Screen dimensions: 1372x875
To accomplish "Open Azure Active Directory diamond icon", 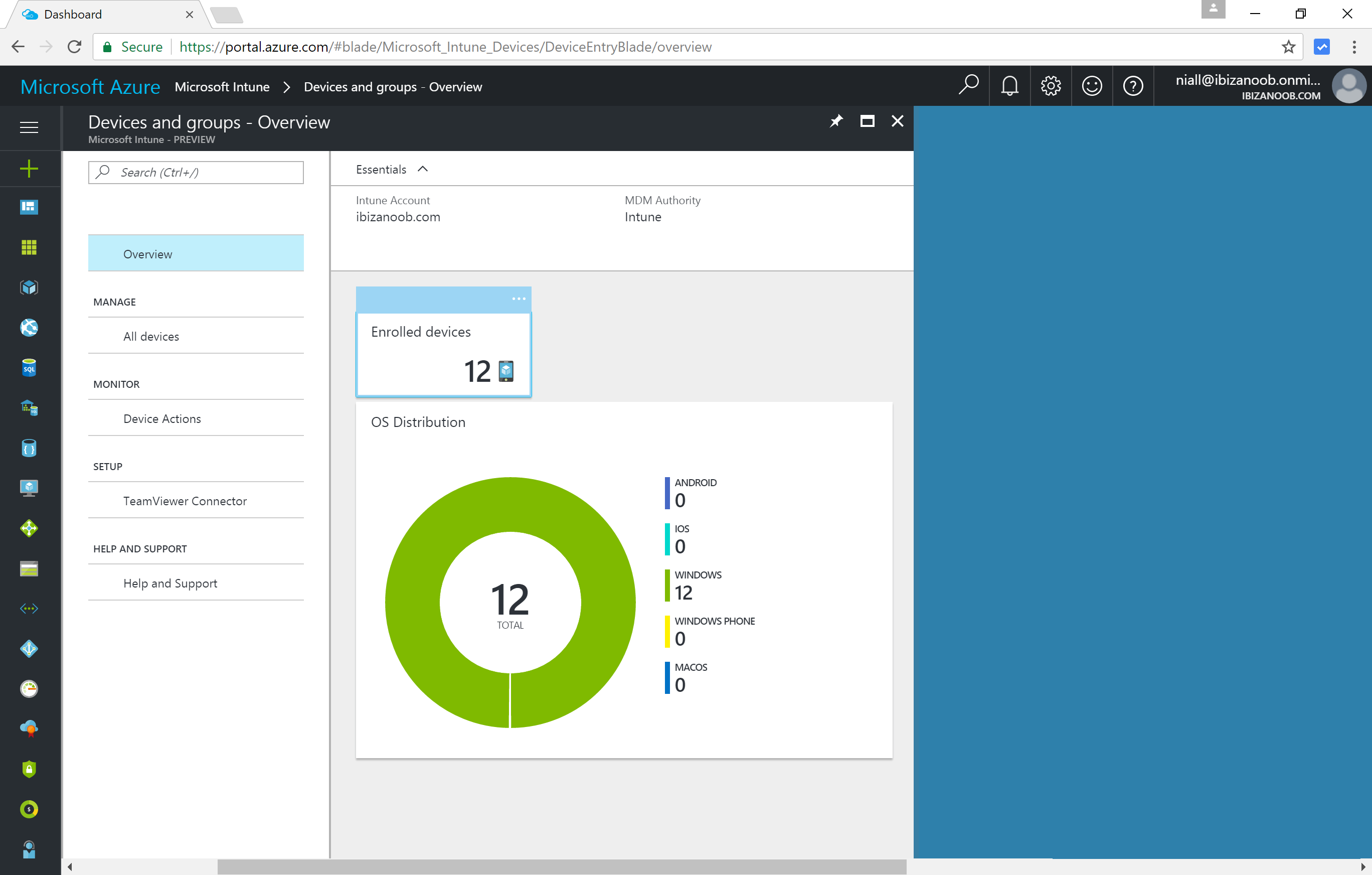I will tap(29, 649).
